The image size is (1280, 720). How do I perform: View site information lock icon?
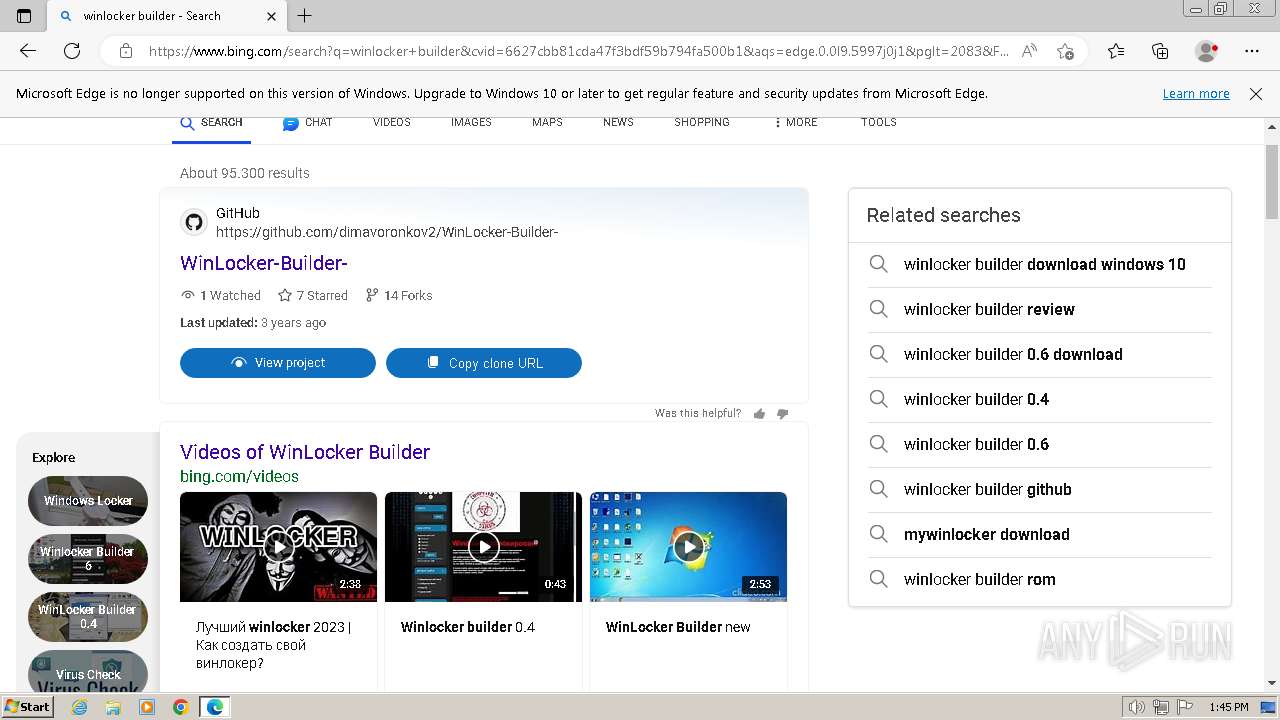[126, 51]
